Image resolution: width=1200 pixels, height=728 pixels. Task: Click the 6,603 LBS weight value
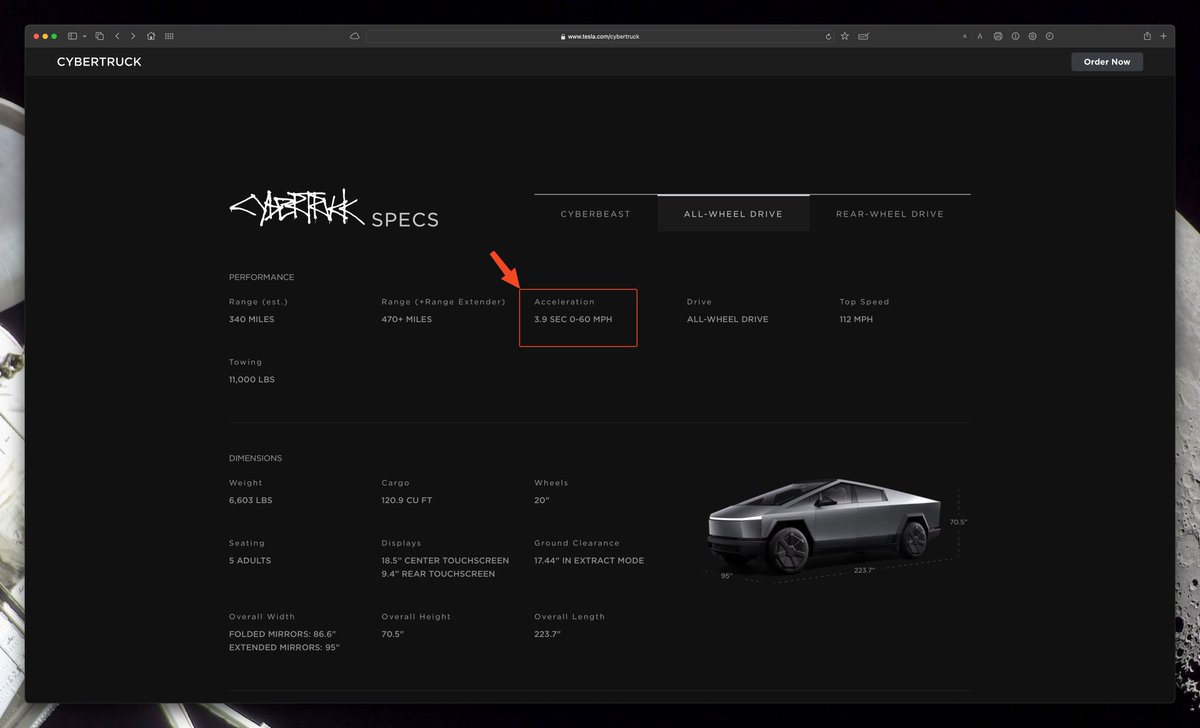[249, 500]
